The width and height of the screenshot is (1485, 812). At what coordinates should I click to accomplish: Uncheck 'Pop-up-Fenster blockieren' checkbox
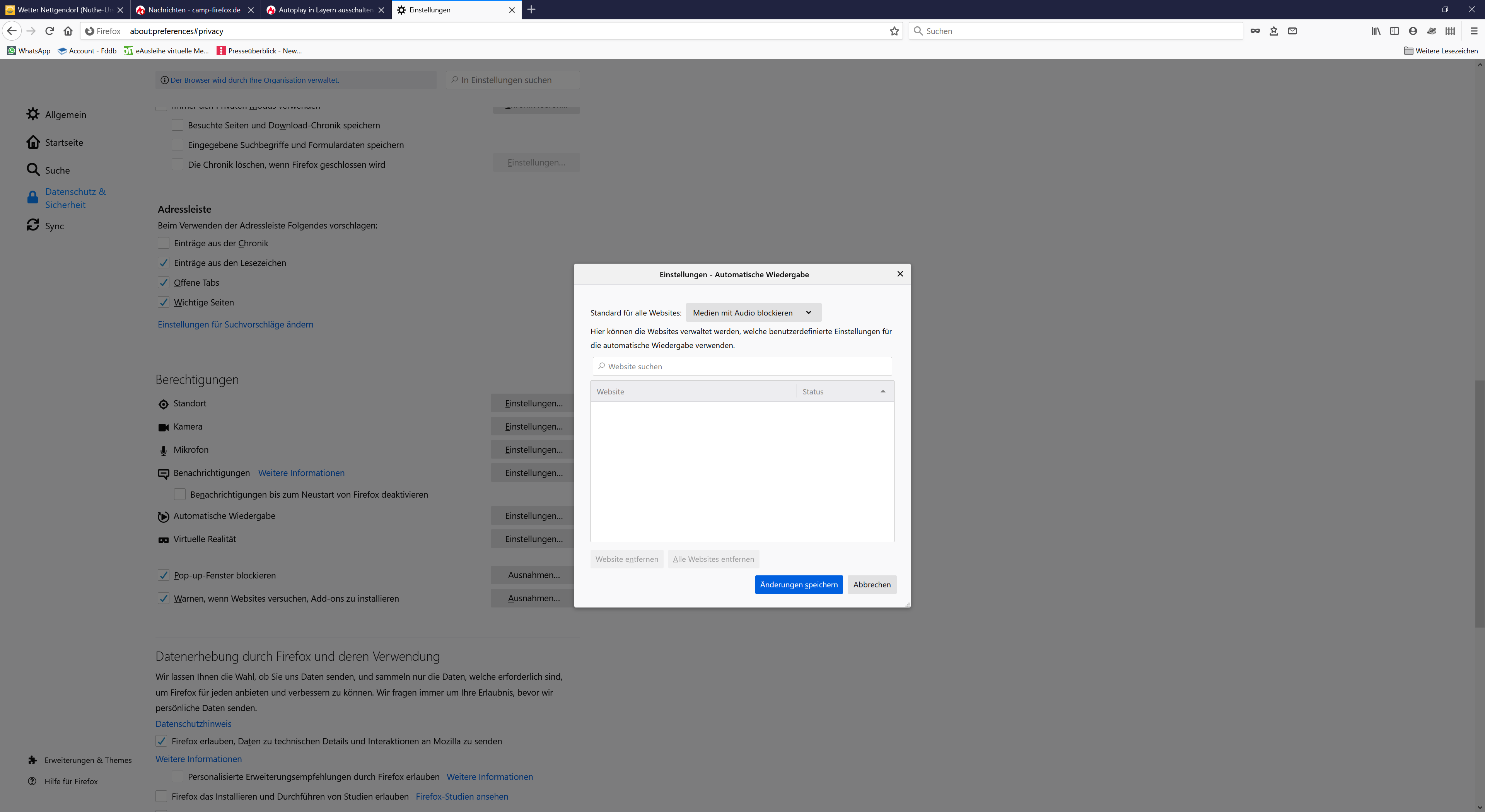164,575
